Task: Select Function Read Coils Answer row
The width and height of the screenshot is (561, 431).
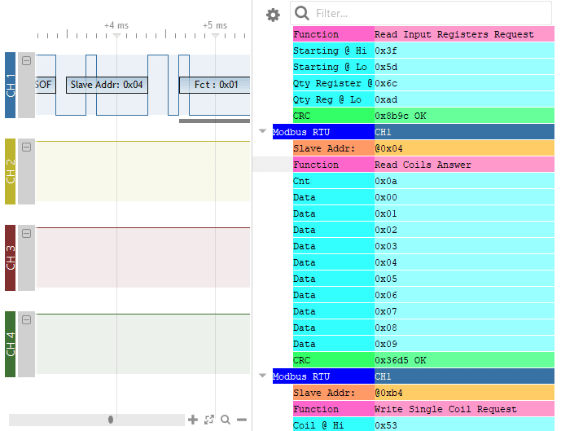Action: click(x=424, y=165)
